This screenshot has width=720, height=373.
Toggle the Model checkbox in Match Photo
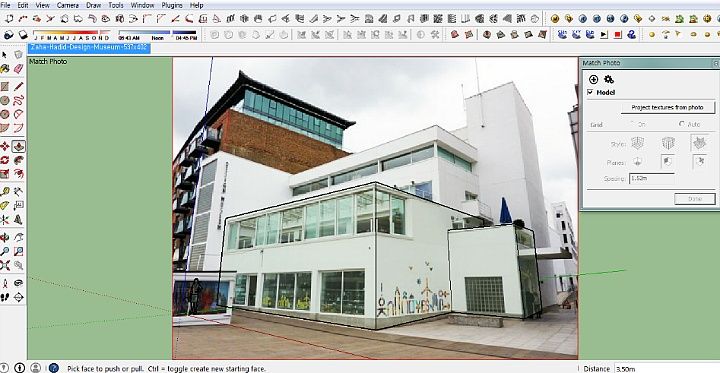(590, 92)
